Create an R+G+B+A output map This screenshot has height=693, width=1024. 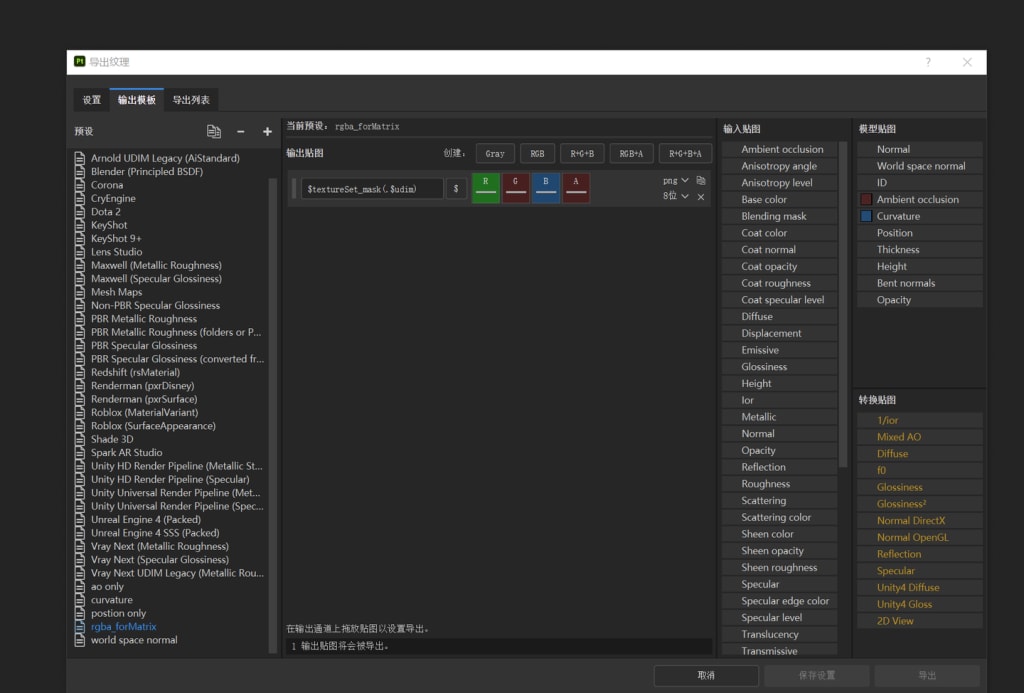[x=685, y=153]
